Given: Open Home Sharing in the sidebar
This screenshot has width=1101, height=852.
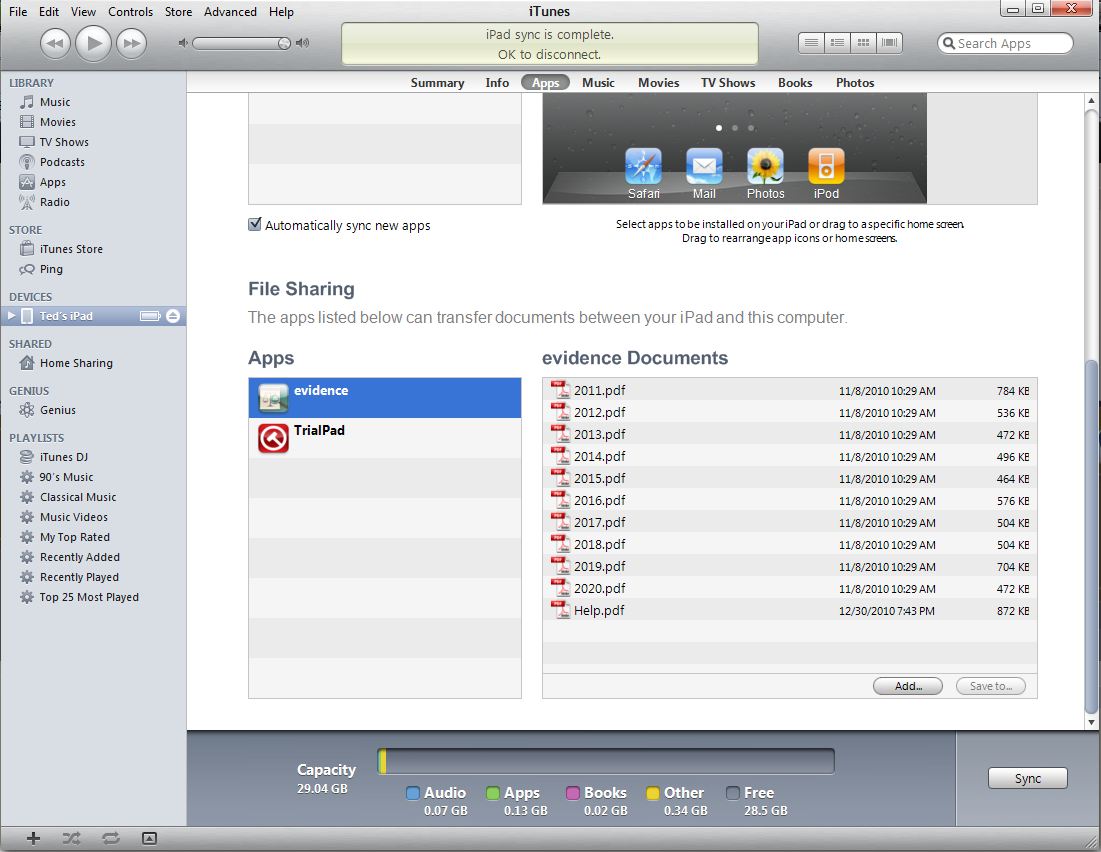Looking at the screenshot, I should click(76, 363).
